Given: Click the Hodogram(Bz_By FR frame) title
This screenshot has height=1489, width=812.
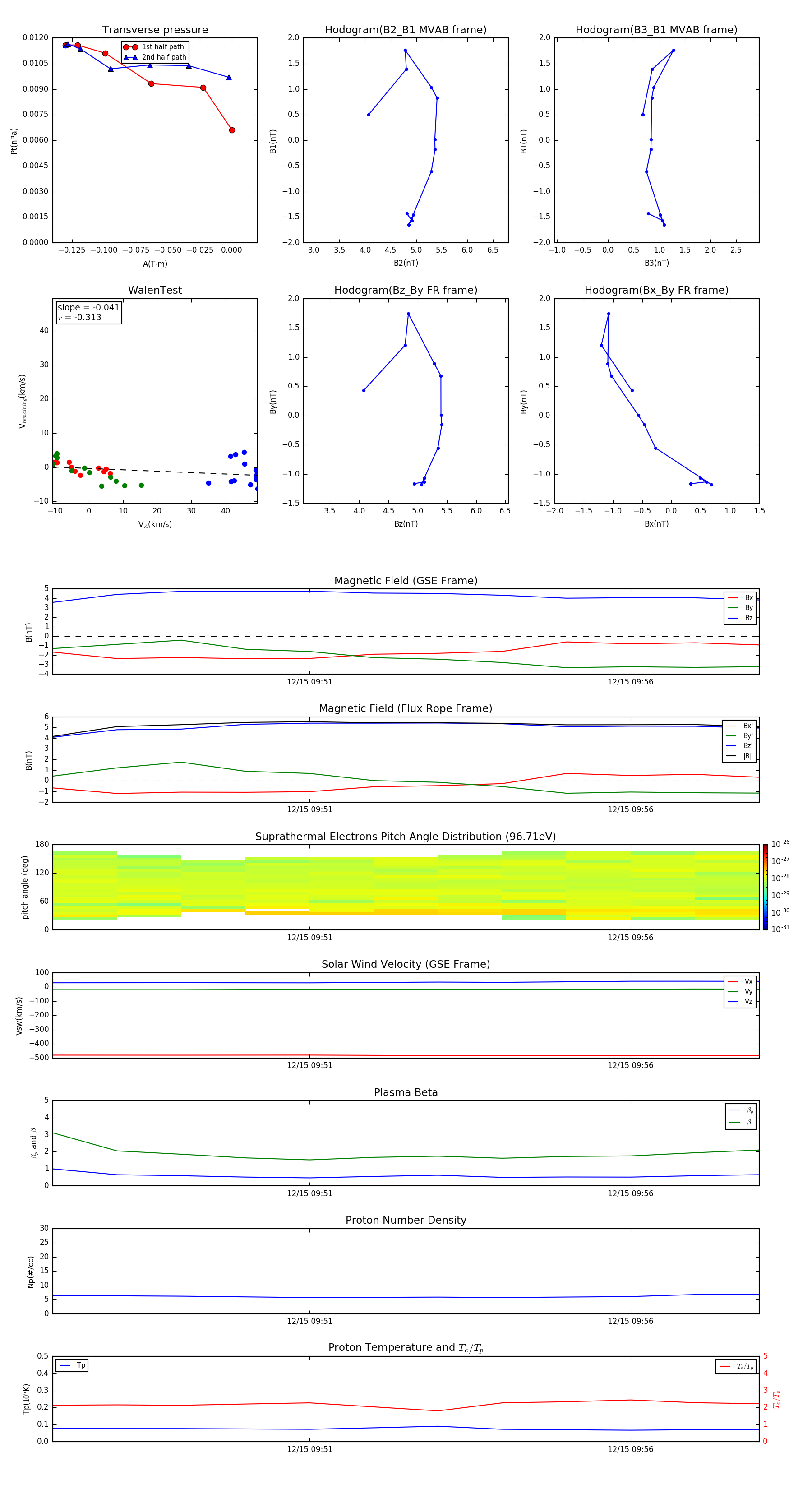Looking at the screenshot, I should 406,290.
